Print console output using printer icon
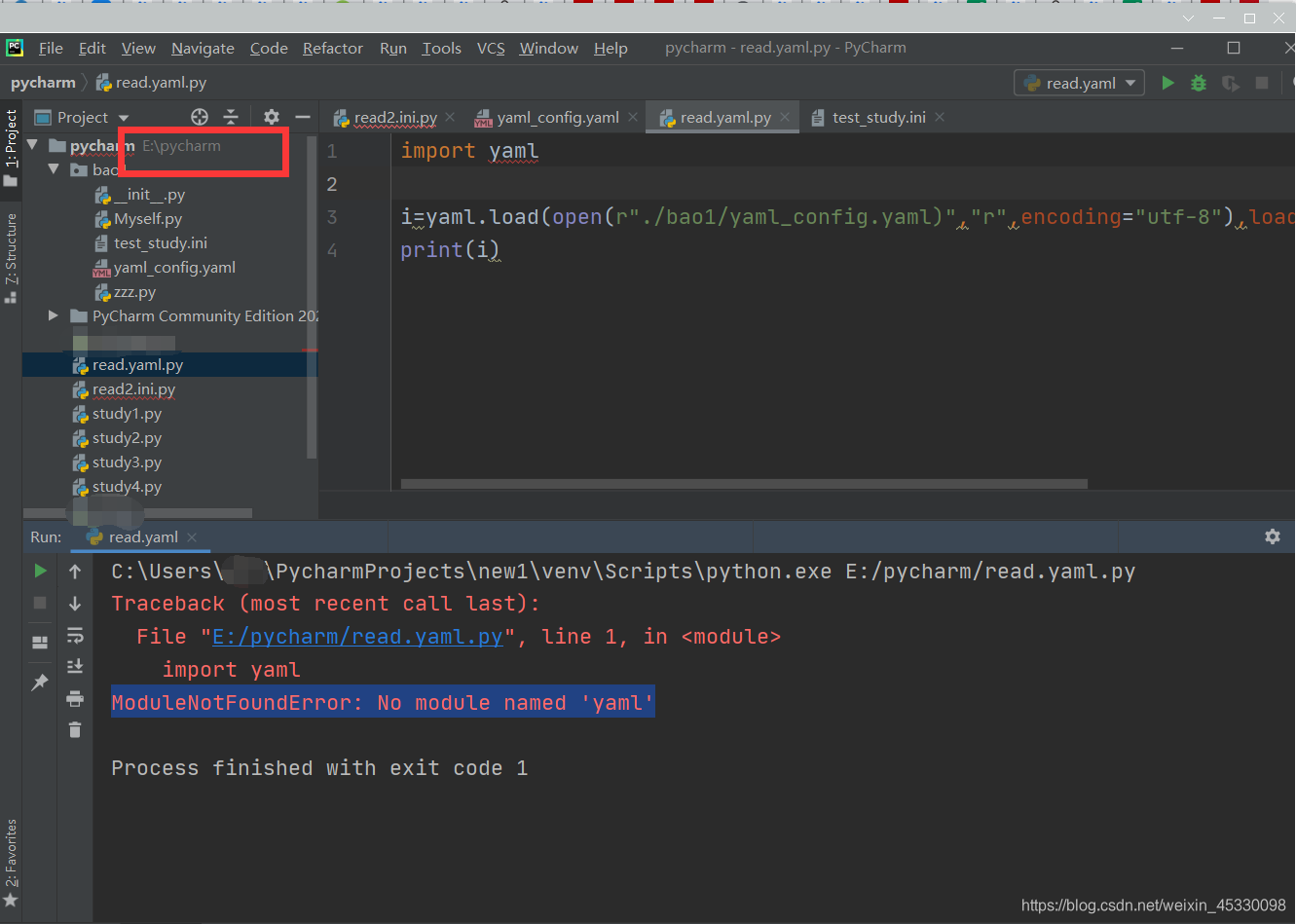Screen dimensions: 1296x924 point(75,698)
